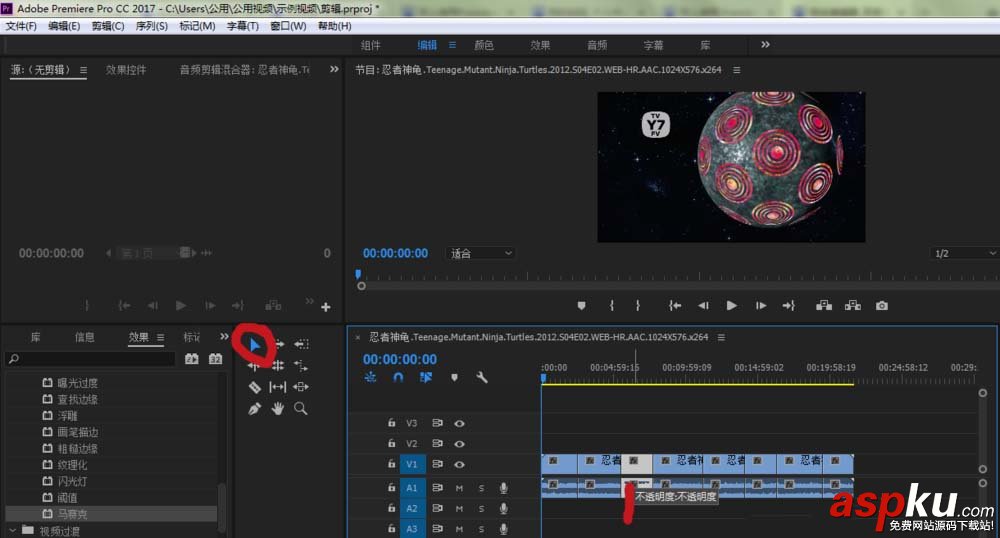Open the 适合 zoom level dropdown
The image size is (1000, 538).
481,253
